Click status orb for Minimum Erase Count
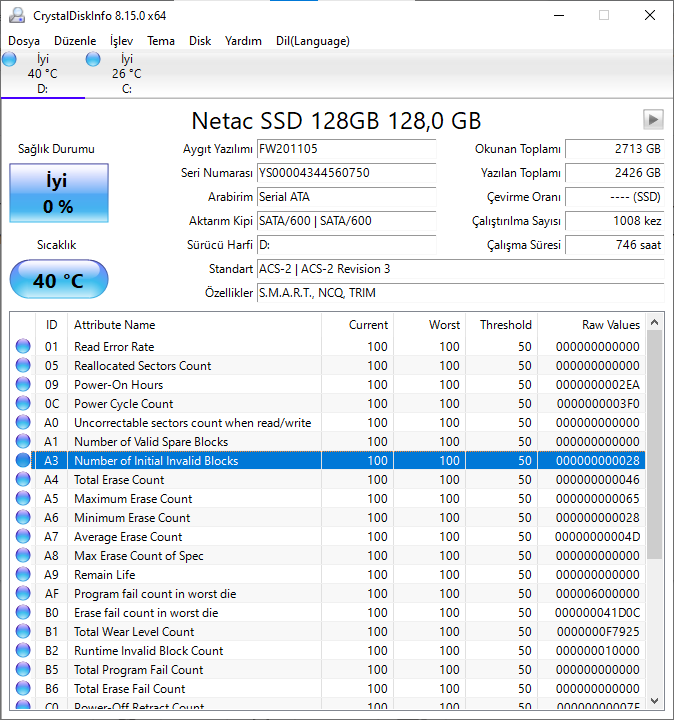 [23, 518]
